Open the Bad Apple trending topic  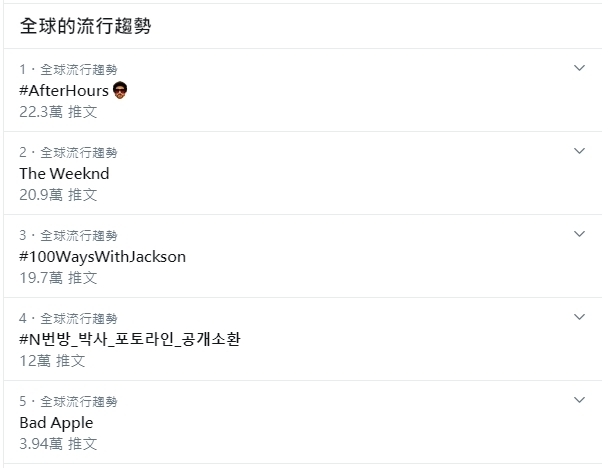[x=56, y=422]
